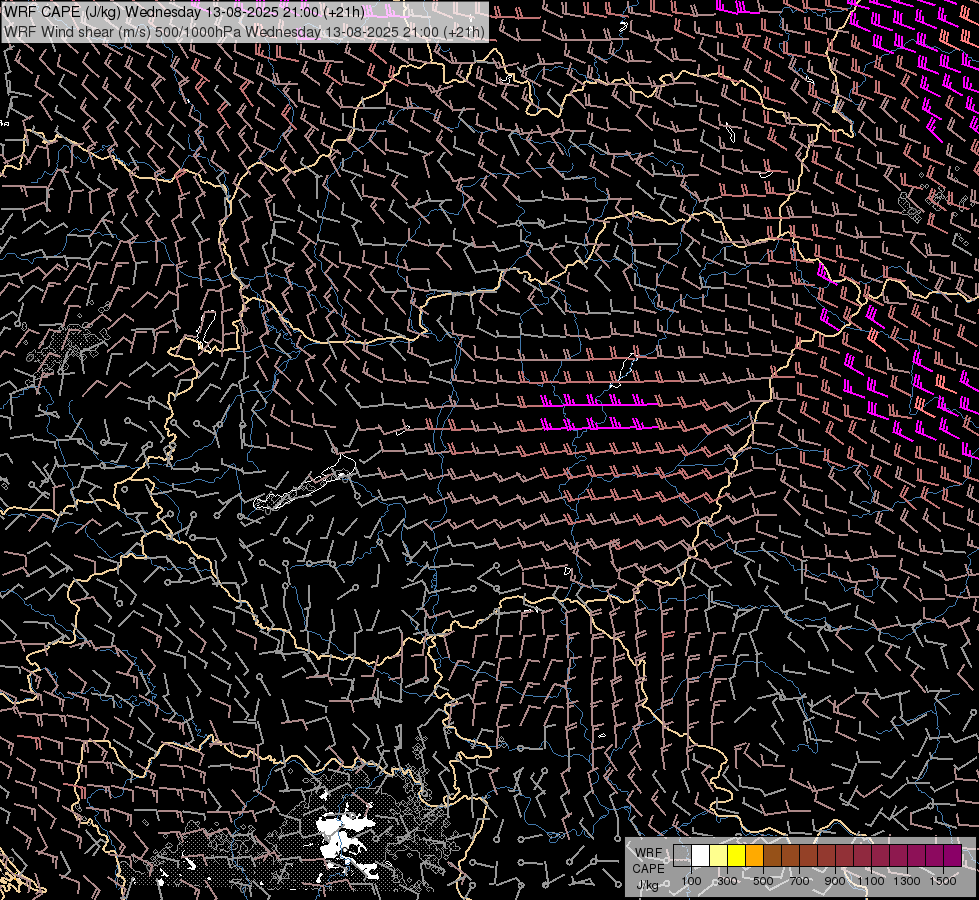Click the legend's J/kg unit label
Image resolution: width=979 pixels, height=900 pixels.
(x=647, y=886)
